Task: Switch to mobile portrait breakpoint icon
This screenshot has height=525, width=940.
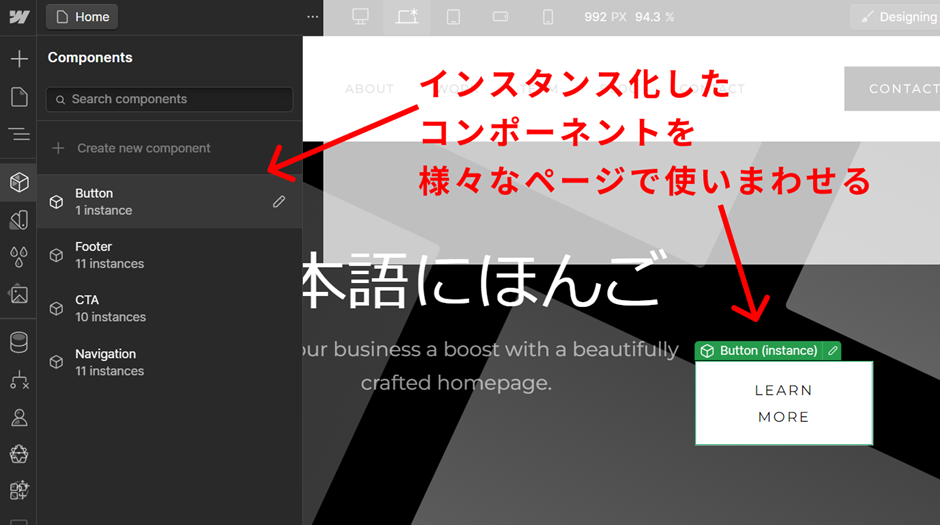Action: coord(548,17)
